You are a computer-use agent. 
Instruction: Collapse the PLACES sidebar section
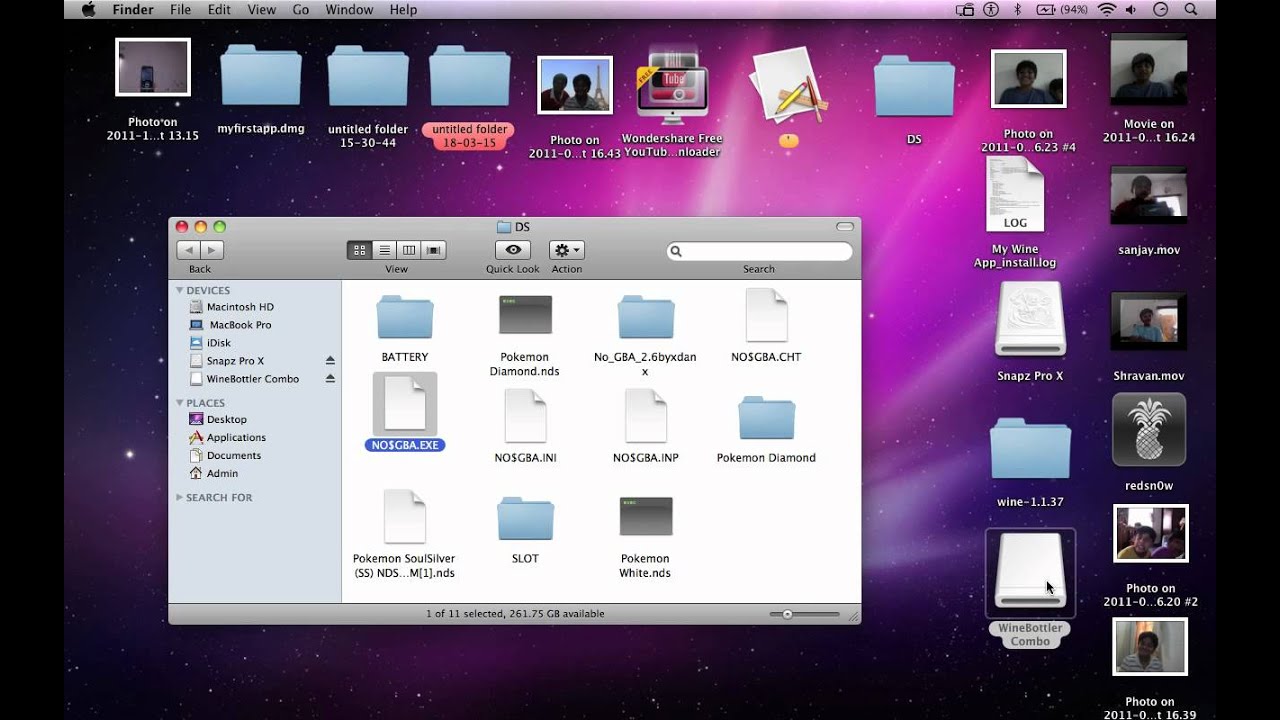(x=180, y=403)
